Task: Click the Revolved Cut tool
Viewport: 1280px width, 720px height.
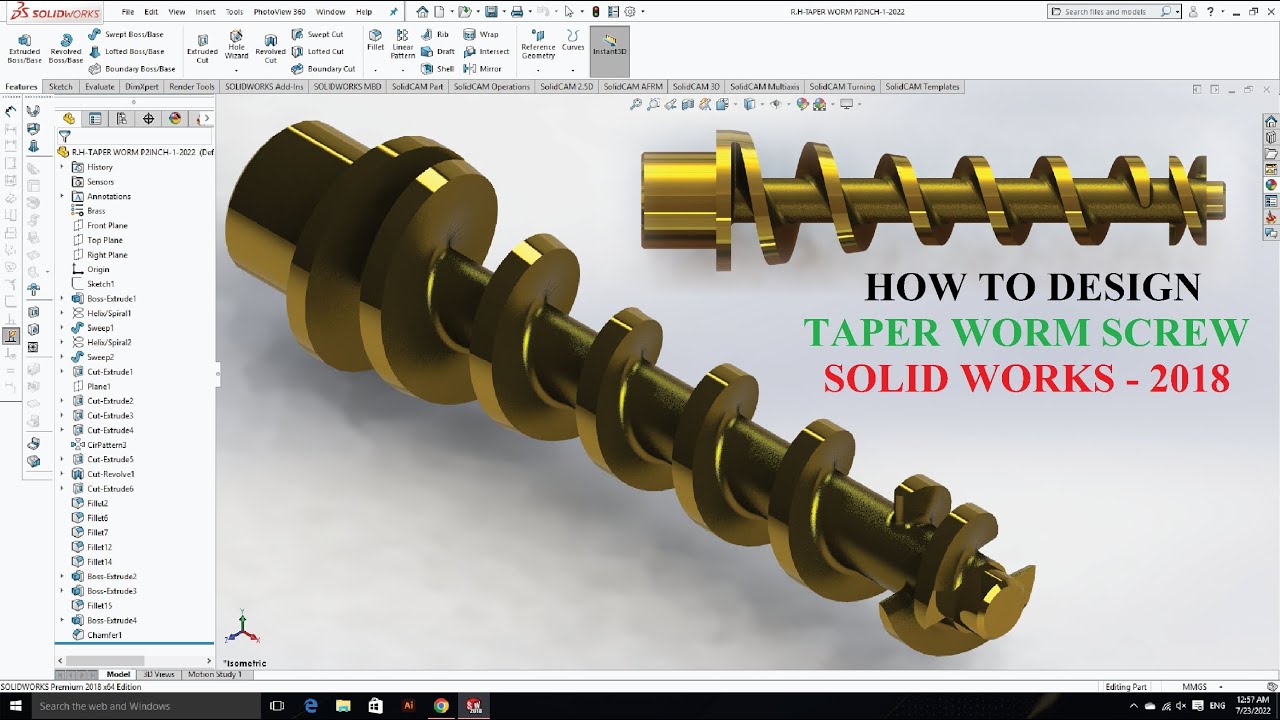Action: tap(270, 48)
